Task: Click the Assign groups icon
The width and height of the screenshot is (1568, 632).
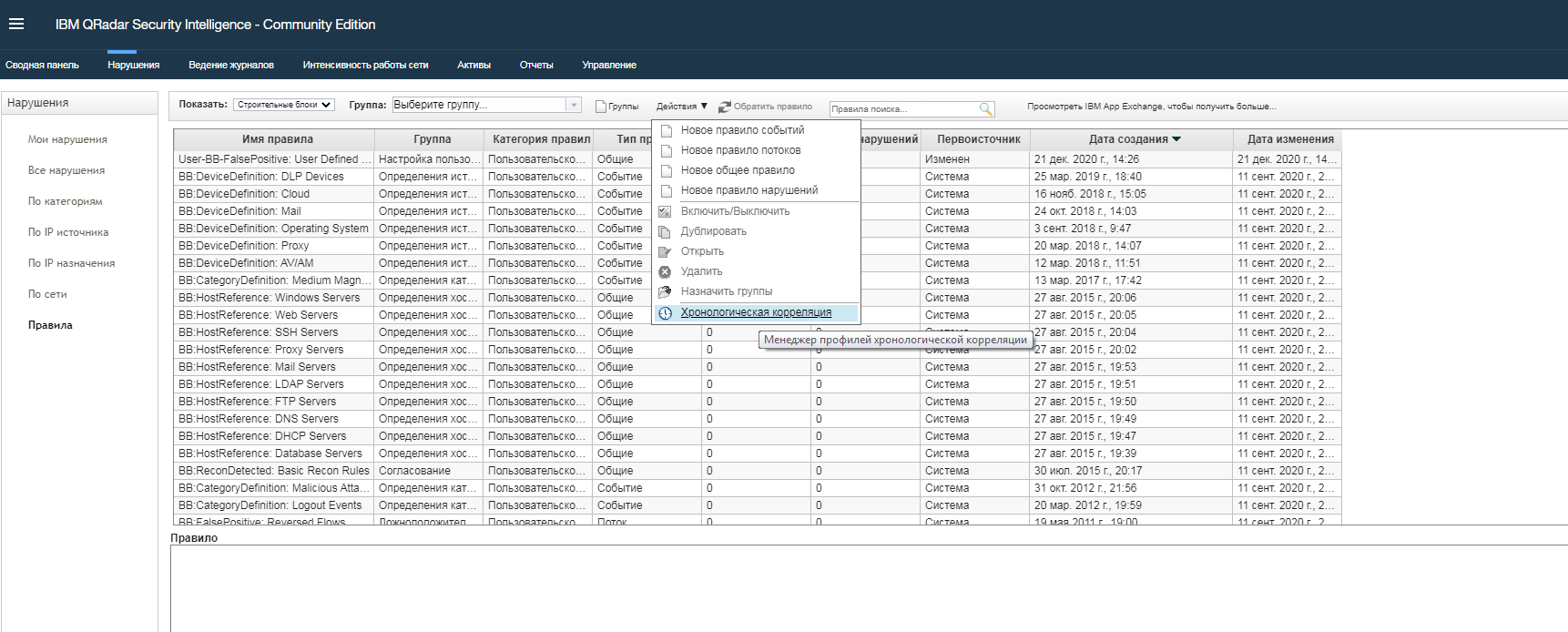Action: click(x=666, y=291)
